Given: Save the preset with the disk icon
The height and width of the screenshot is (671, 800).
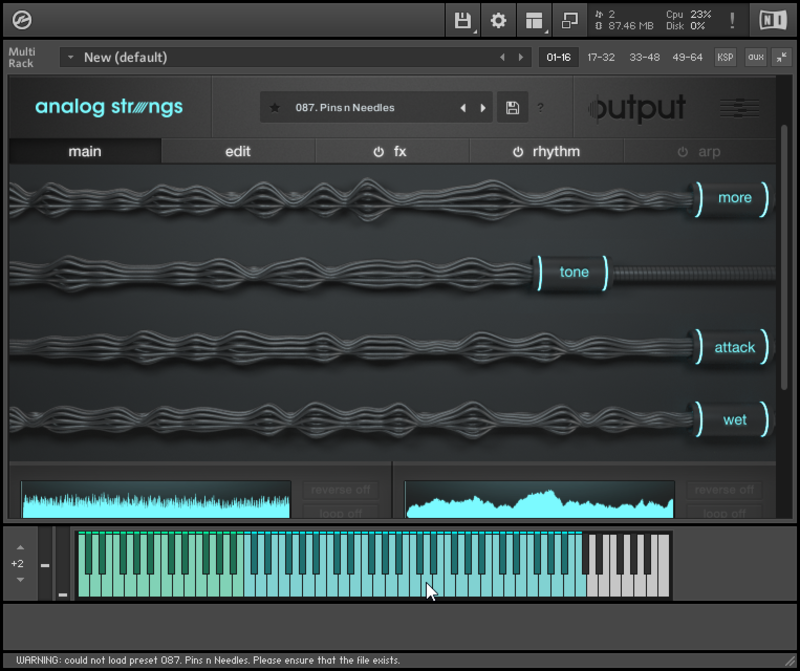Looking at the screenshot, I should [512, 108].
